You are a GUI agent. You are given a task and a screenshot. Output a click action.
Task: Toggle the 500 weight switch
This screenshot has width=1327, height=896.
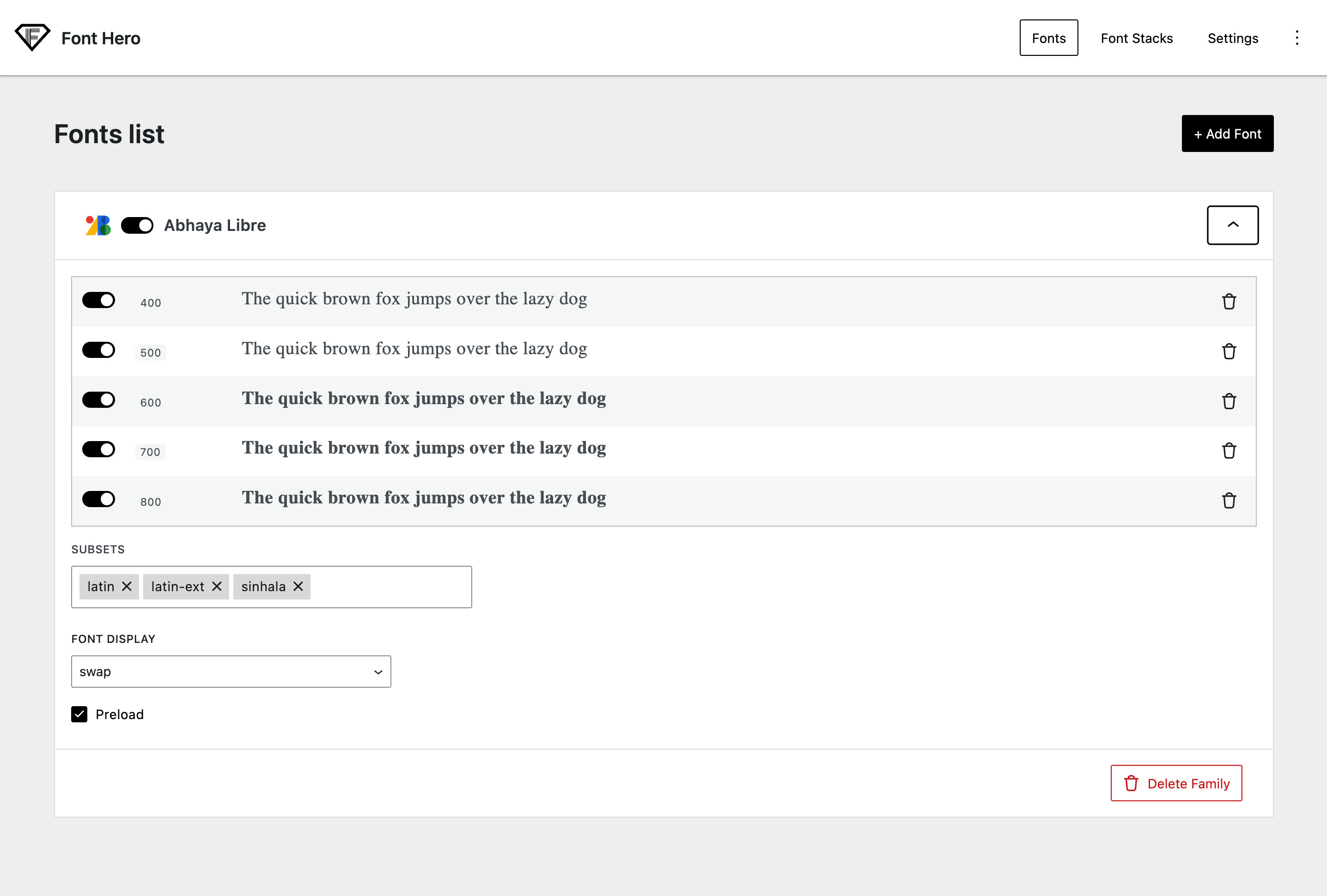tap(99, 350)
